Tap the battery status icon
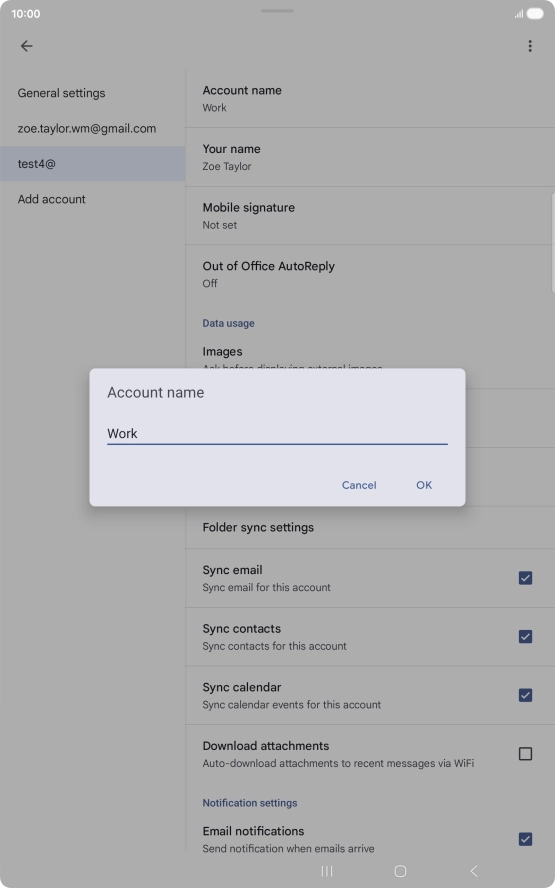 click(x=535, y=14)
